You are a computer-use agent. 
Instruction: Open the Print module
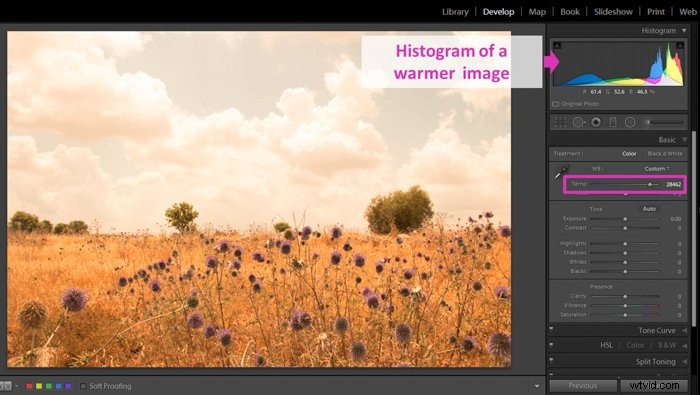[x=656, y=12]
